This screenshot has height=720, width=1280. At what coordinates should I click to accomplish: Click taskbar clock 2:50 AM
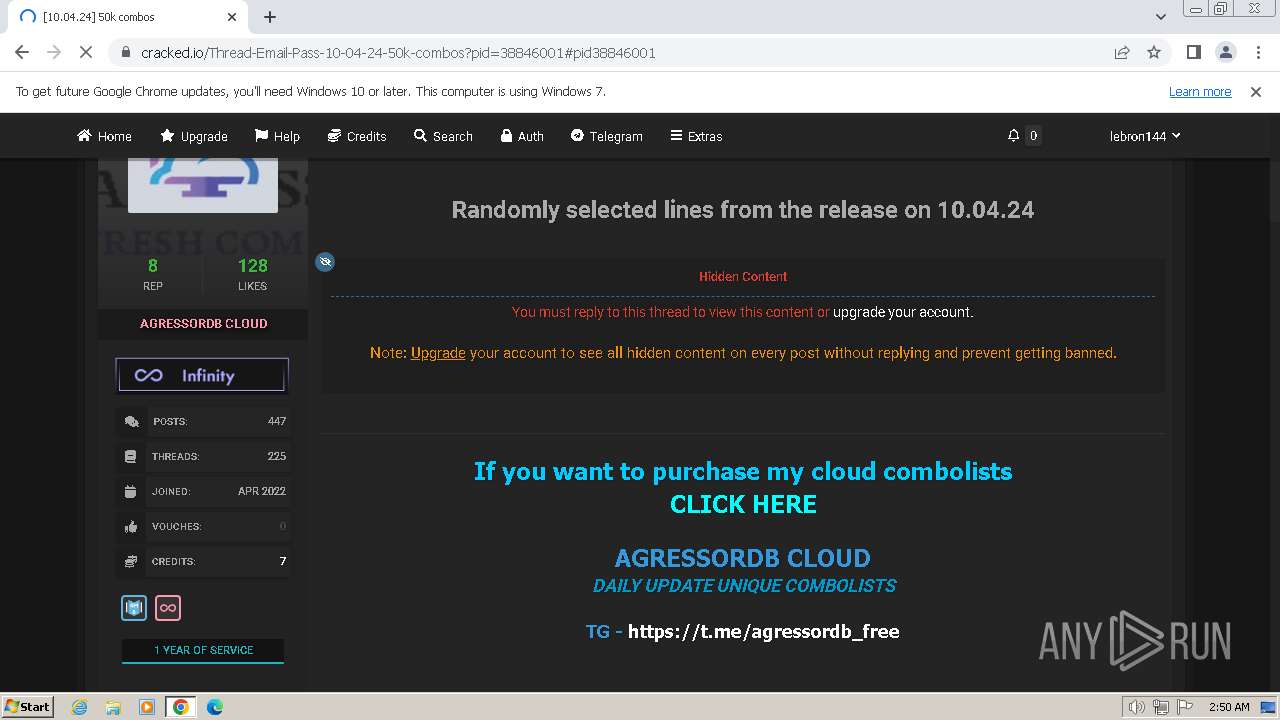coord(1229,707)
